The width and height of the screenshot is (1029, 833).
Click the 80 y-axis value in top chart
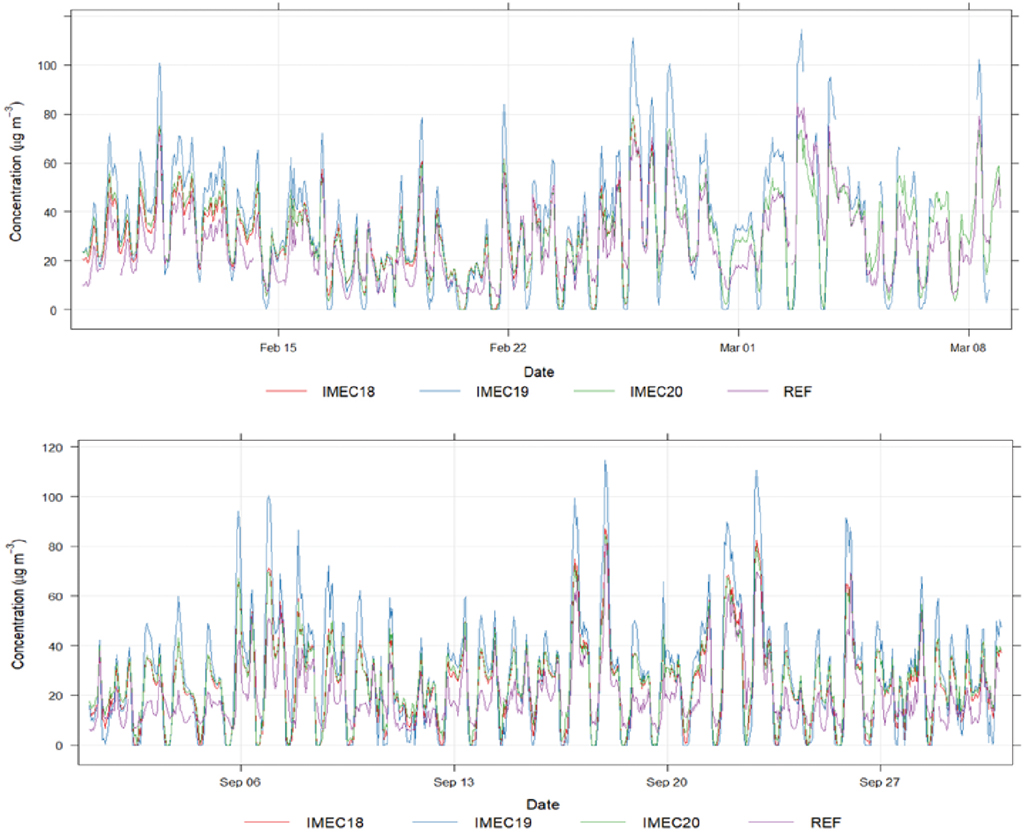[51, 114]
